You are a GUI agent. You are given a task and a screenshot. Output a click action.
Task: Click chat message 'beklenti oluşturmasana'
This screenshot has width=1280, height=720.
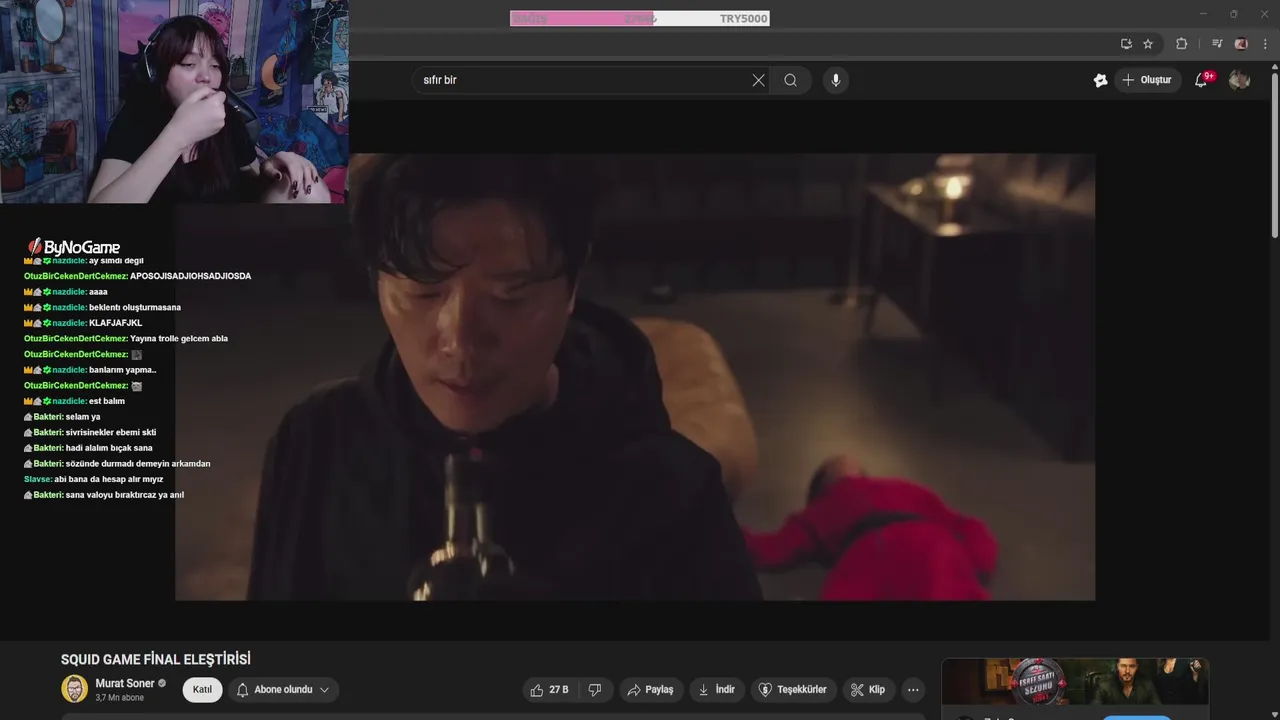(x=135, y=307)
